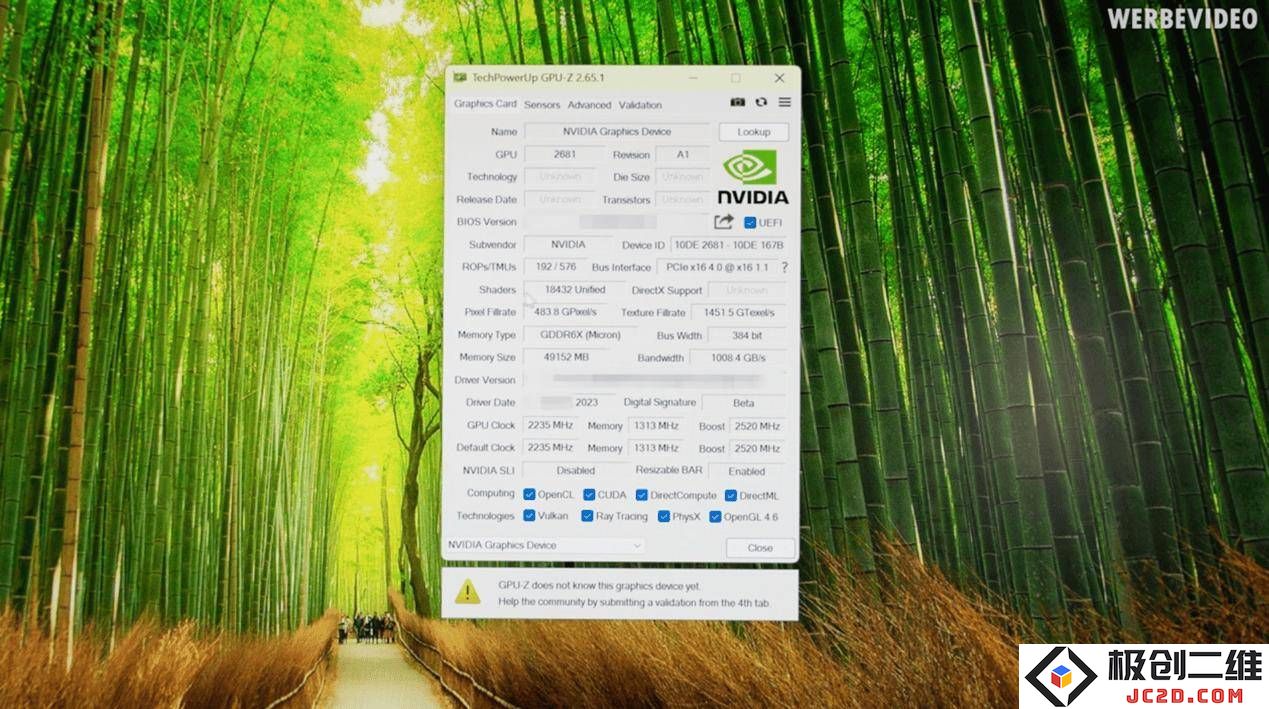The image size is (1269, 709).
Task: Toggle the DirectCompute checkbox
Action: 642,495
